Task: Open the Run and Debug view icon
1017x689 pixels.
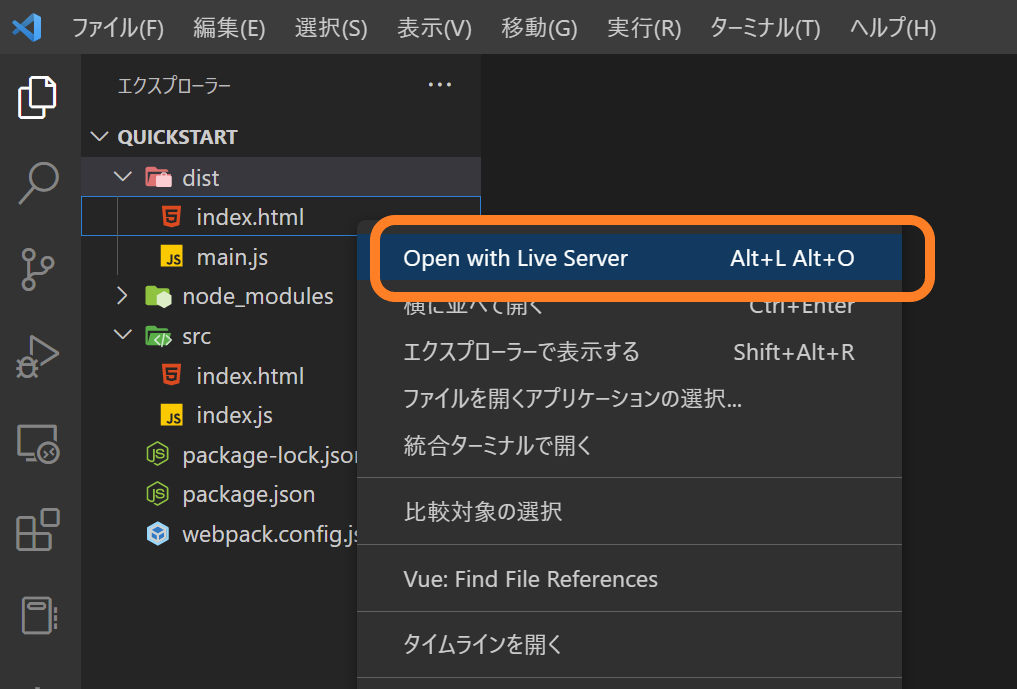Action: [37, 357]
